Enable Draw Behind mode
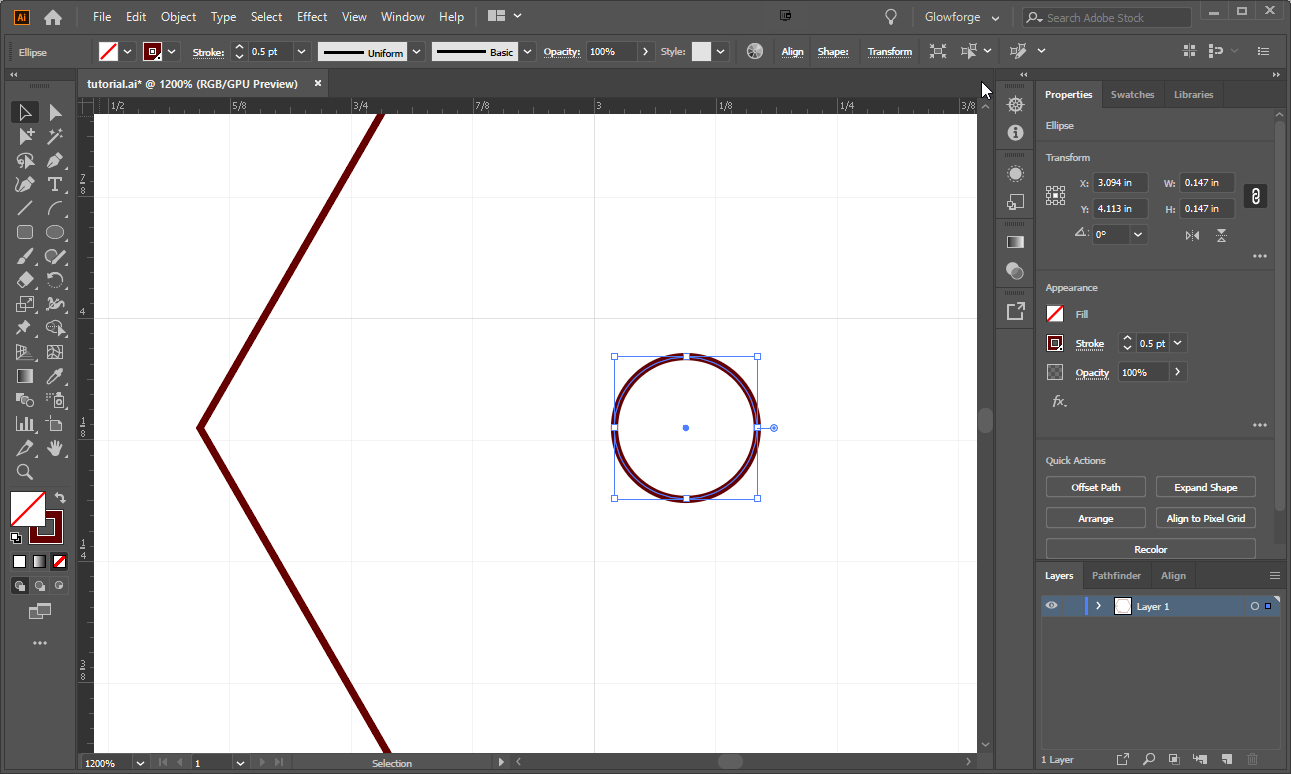 (40, 586)
